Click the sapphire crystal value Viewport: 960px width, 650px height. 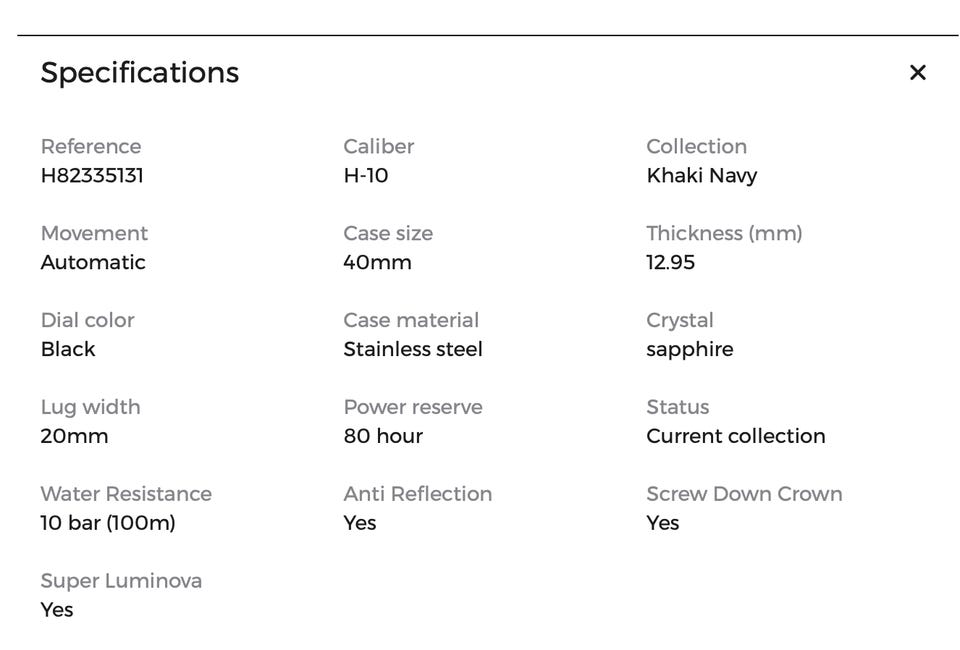[x=689, y=350]
